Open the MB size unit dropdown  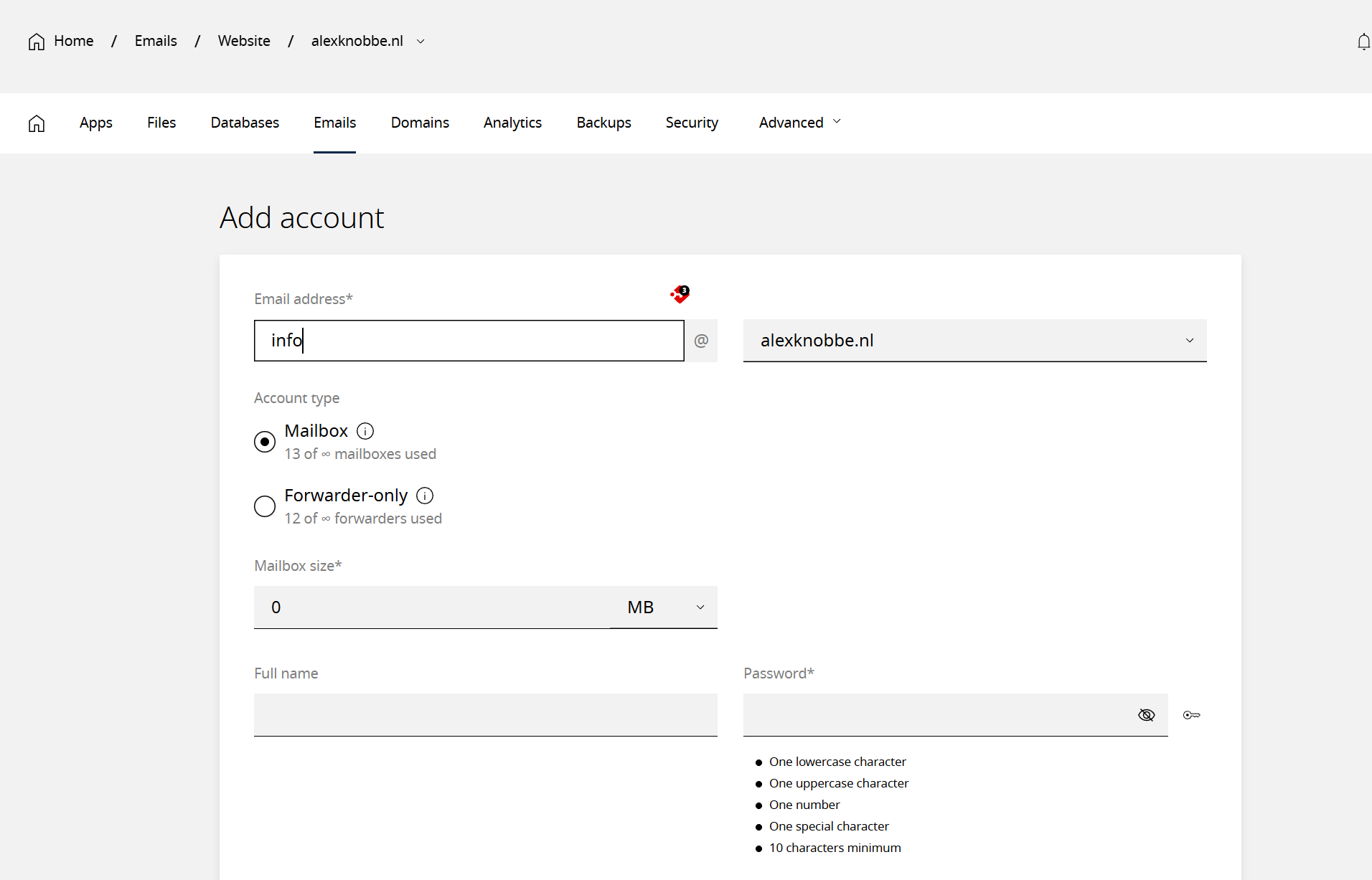[x=664, y=607]
